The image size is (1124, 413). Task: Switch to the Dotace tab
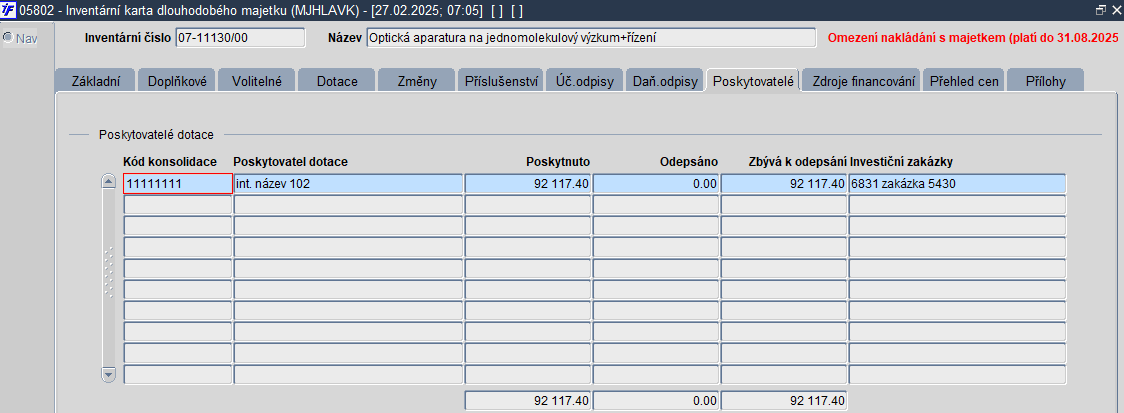[x=337, y=81]
